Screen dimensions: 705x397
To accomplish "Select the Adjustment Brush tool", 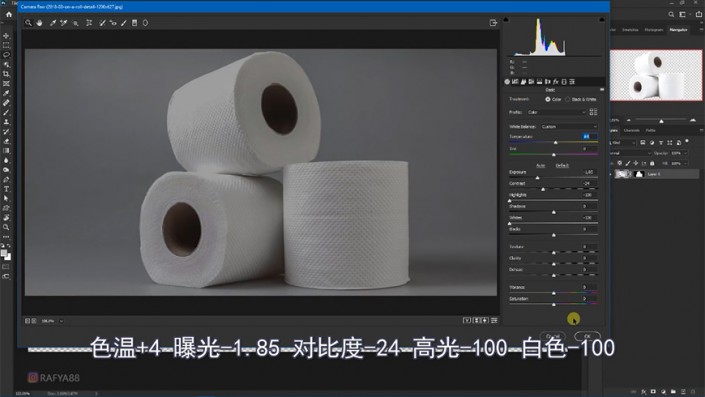I will 124,23.
